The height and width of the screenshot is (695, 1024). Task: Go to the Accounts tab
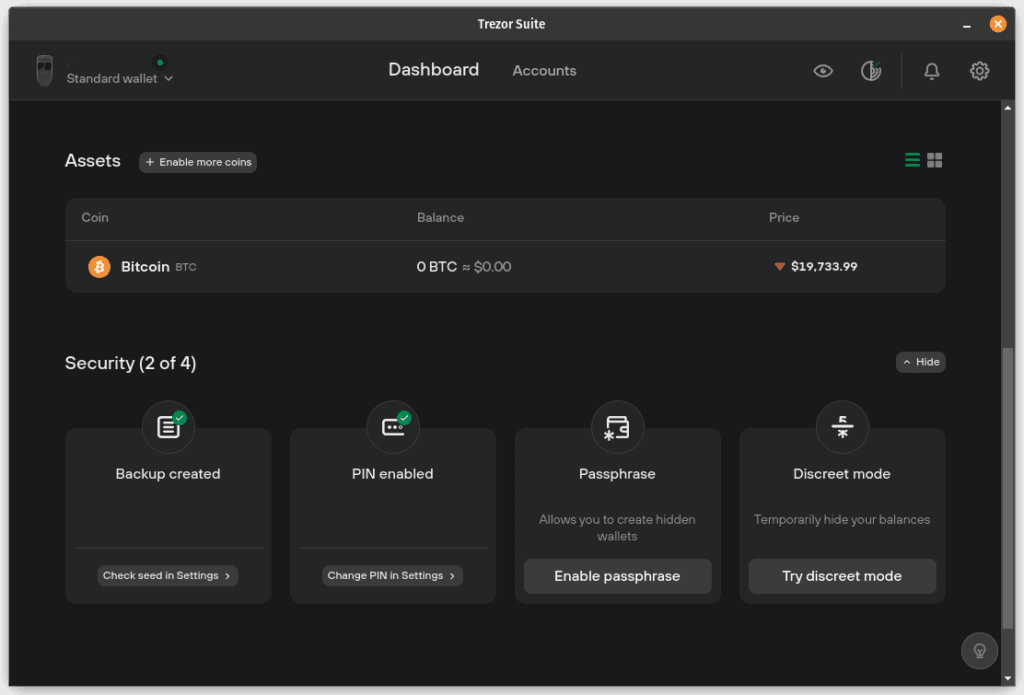pyautogui.click(x=544, y=71)
